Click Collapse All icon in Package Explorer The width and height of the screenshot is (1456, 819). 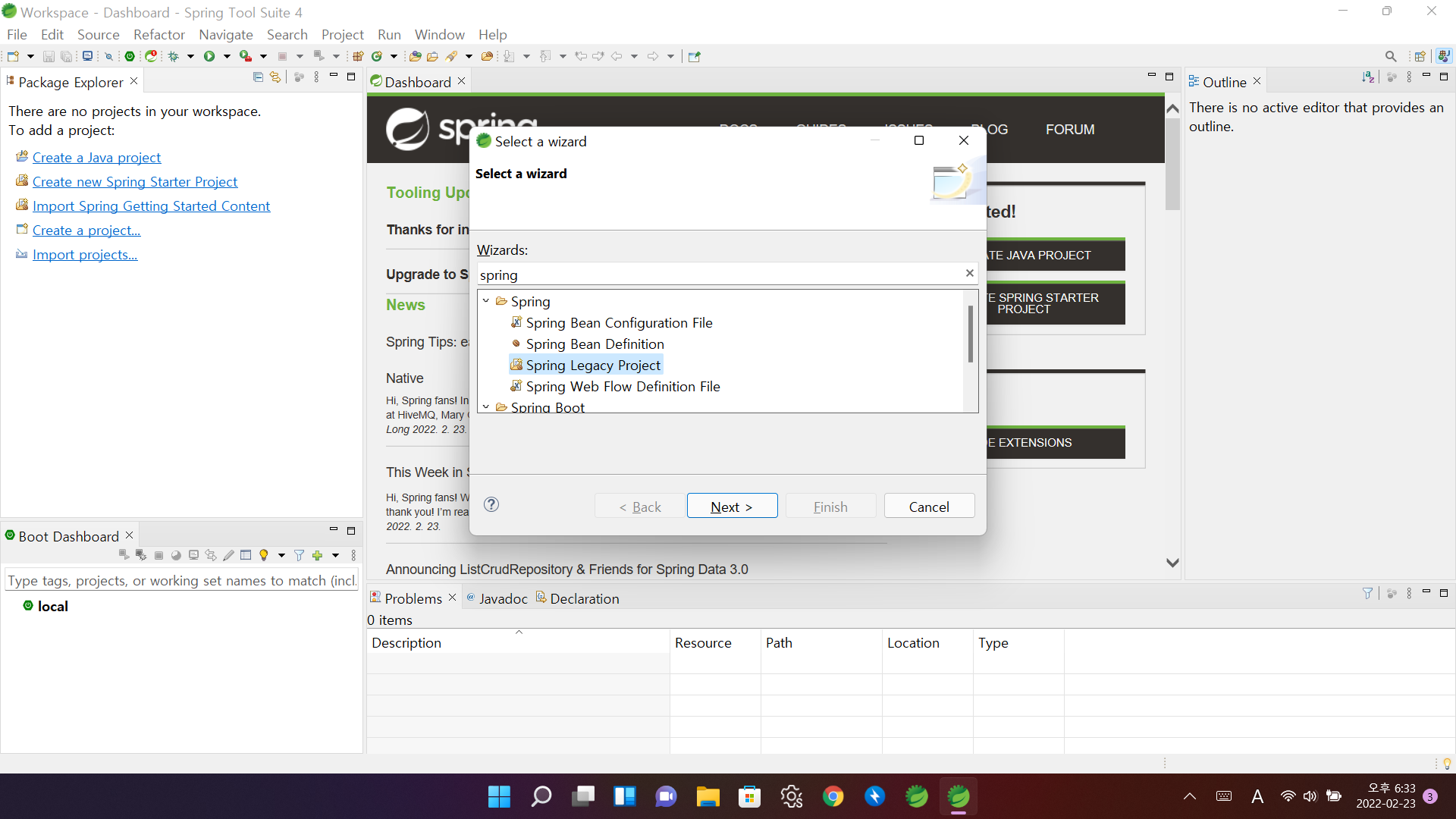[258, 77]
